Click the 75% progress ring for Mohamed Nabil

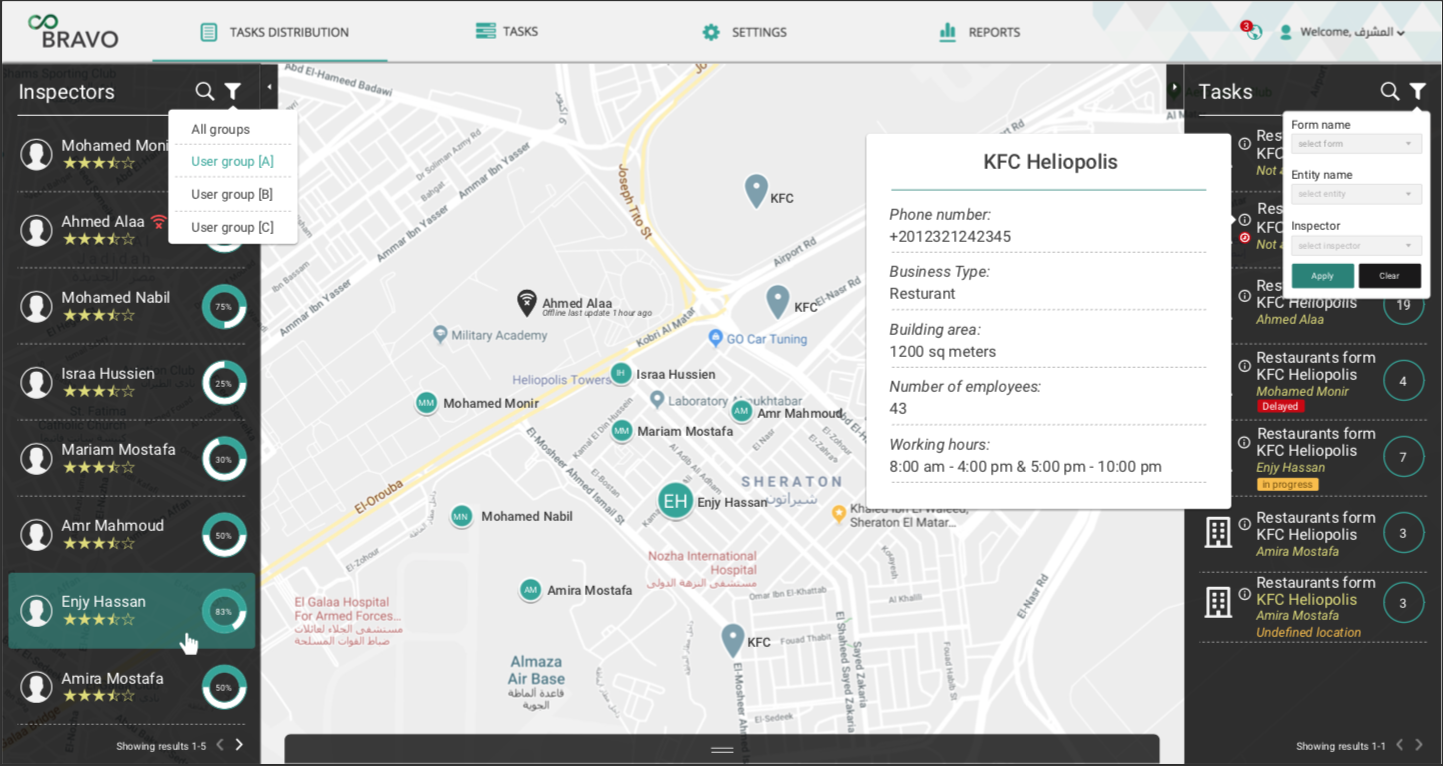coord(224,307)
